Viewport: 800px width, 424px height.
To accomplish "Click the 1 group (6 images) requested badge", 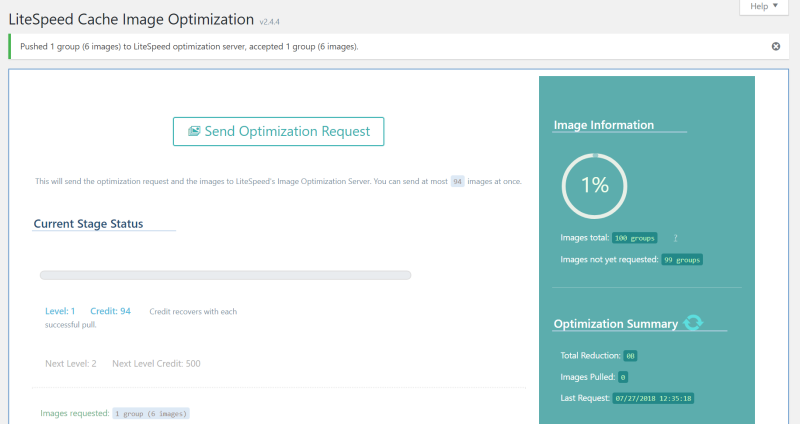I will (151, 413).
